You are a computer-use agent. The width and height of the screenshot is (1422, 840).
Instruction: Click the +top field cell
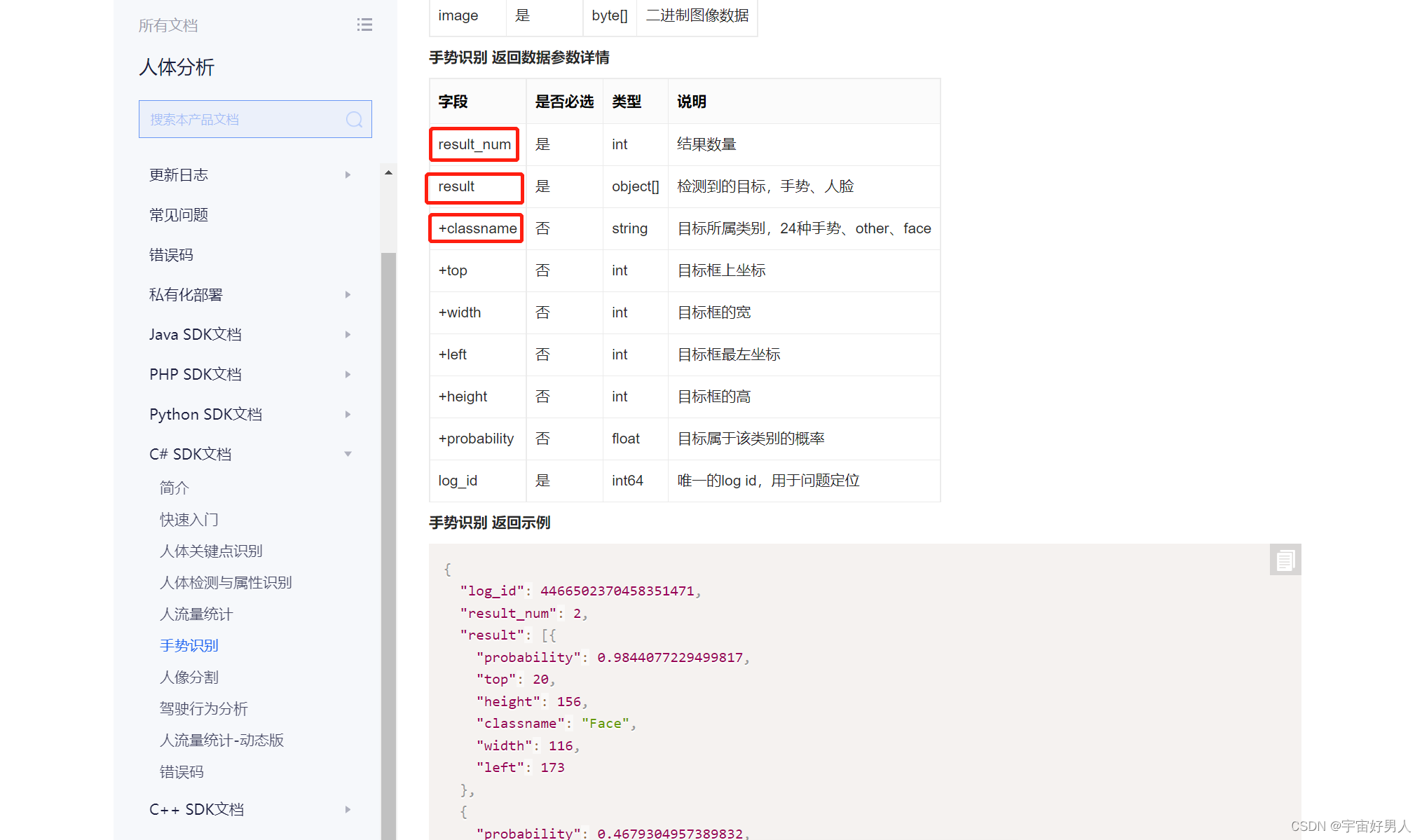(x=477, y=270)
